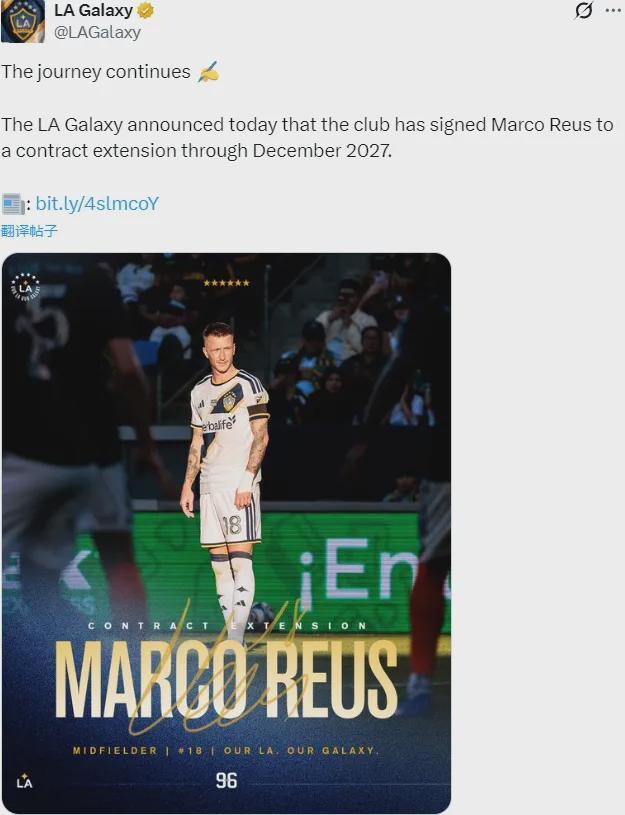Click the 96 logo at image bottom
Screen dimensions: 625x815
pyautogui.click(x=226, y=780)
